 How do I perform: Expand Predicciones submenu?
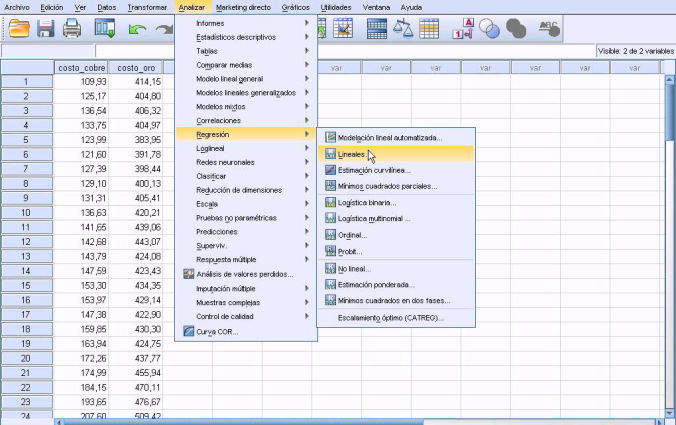coord(246,231)
